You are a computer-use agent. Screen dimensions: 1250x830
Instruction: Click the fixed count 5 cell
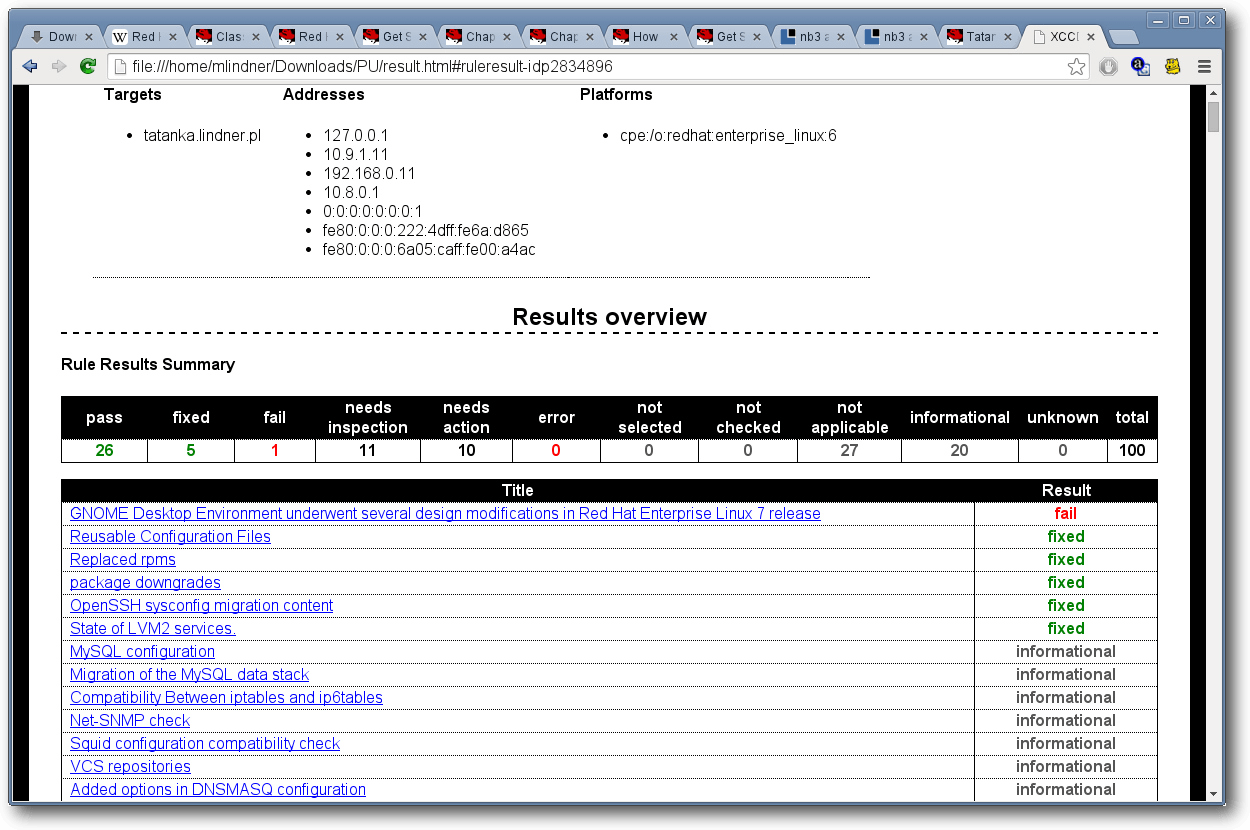point(191,451)
